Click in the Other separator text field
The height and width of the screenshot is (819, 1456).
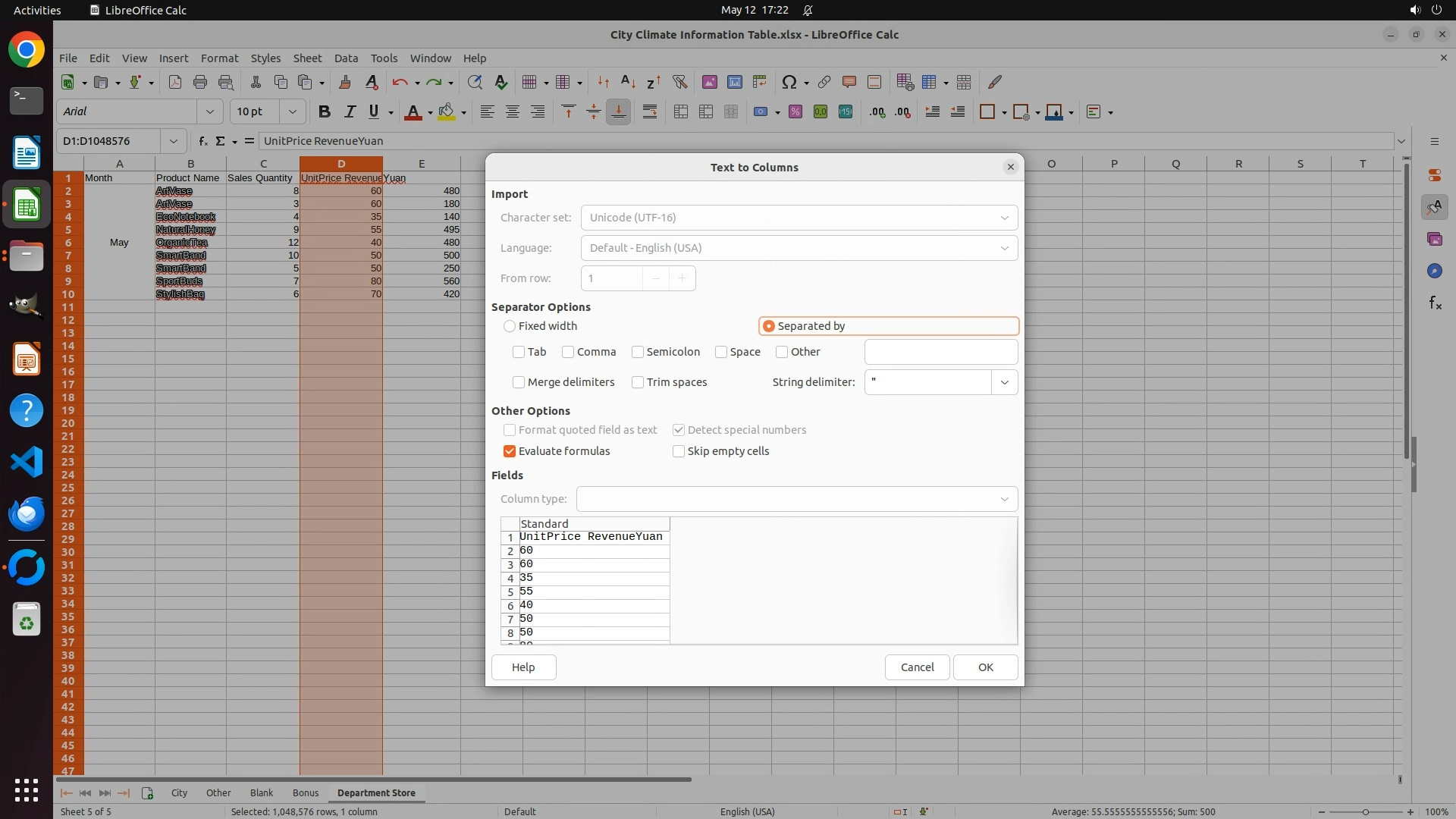(x=940, y=352)
